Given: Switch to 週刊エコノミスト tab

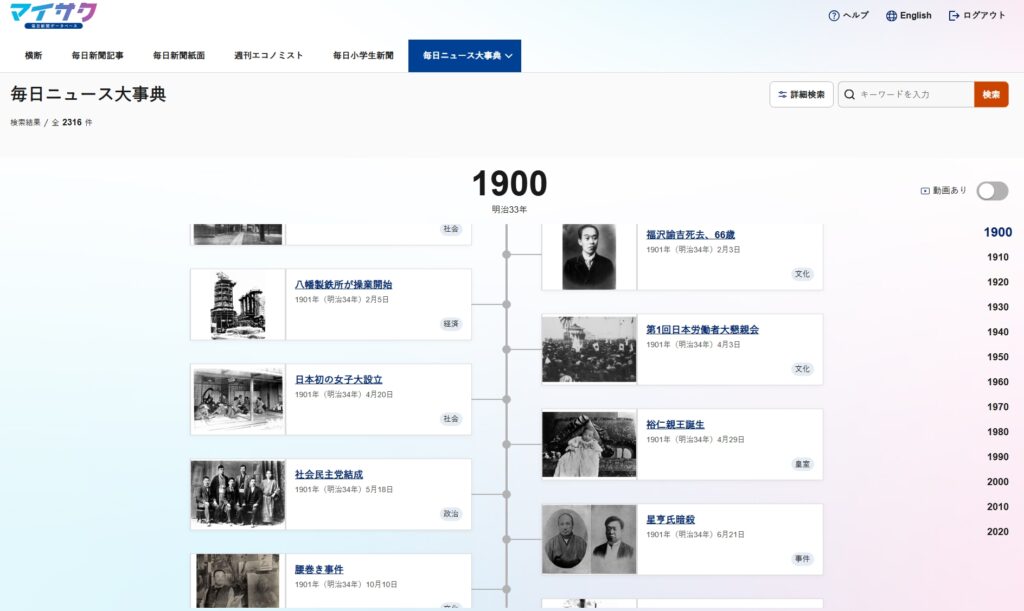Looking at the screenshot, I should tap(268, 55).
